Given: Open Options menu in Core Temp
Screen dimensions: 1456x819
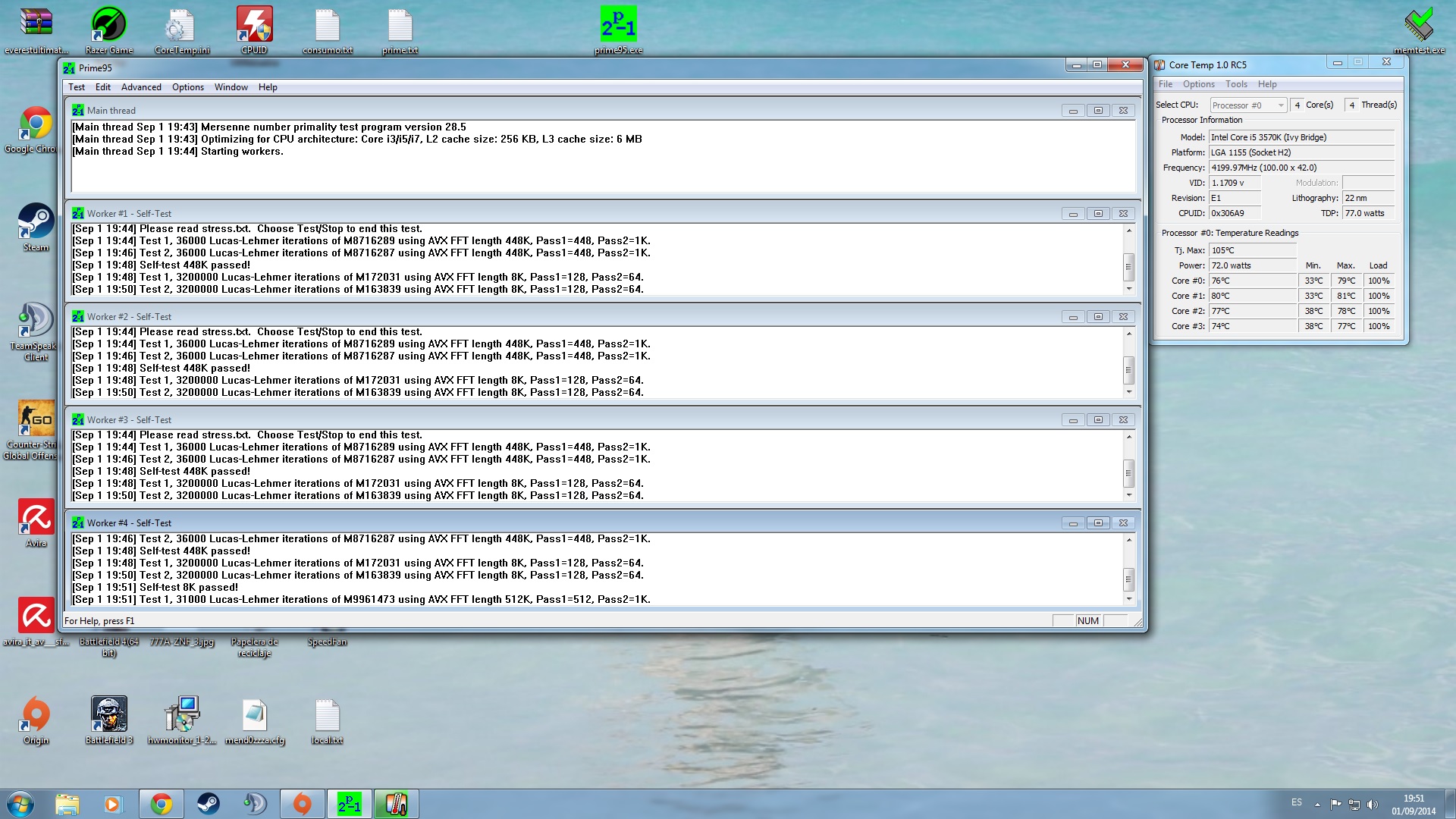Looking at the screenshot, I should pyautogui.click(x=1198, y=84).
